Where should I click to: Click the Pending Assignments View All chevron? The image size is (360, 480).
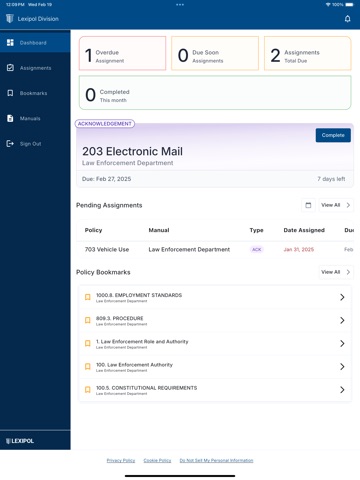[x=348, y=205]
